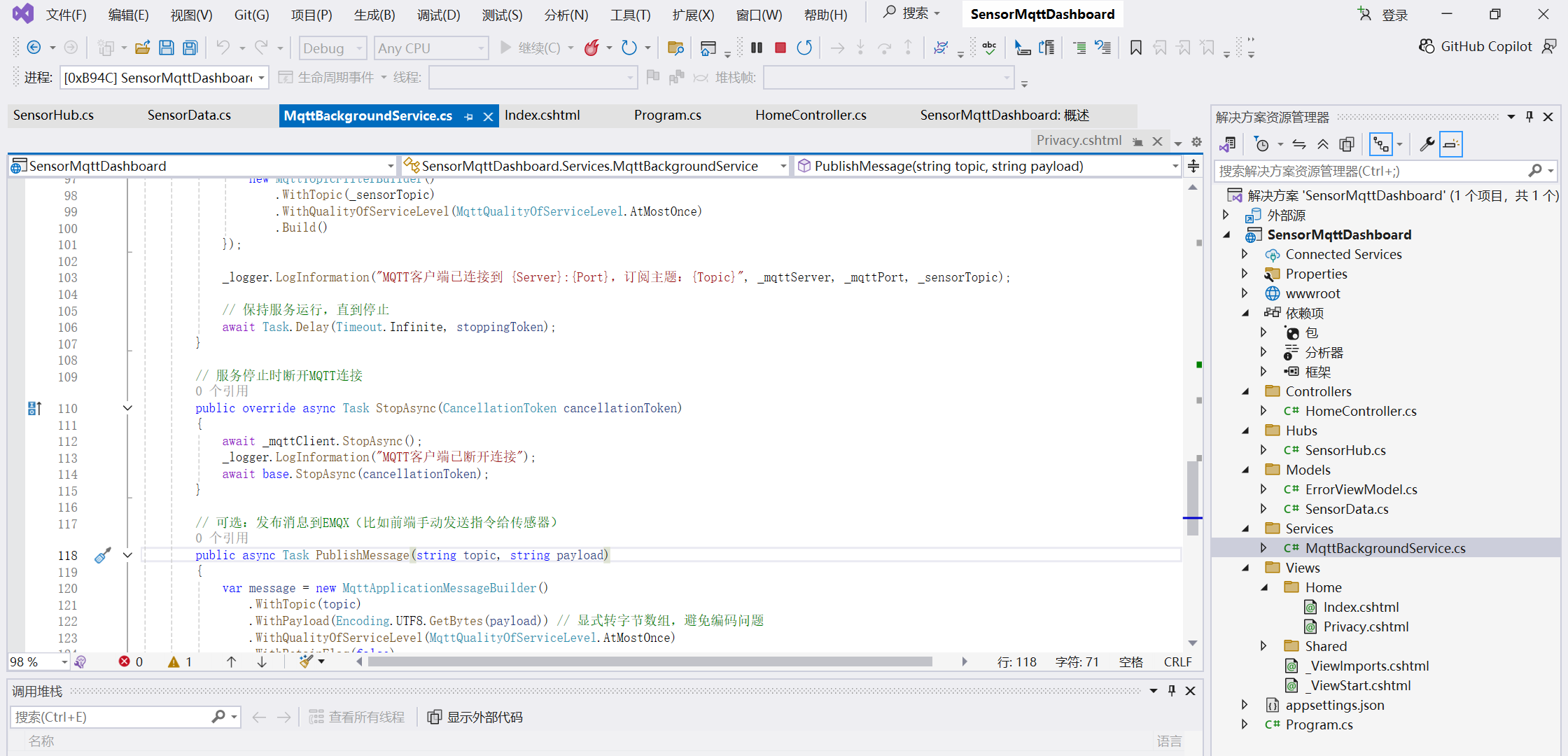Expand the Properties folder node

1245,274
